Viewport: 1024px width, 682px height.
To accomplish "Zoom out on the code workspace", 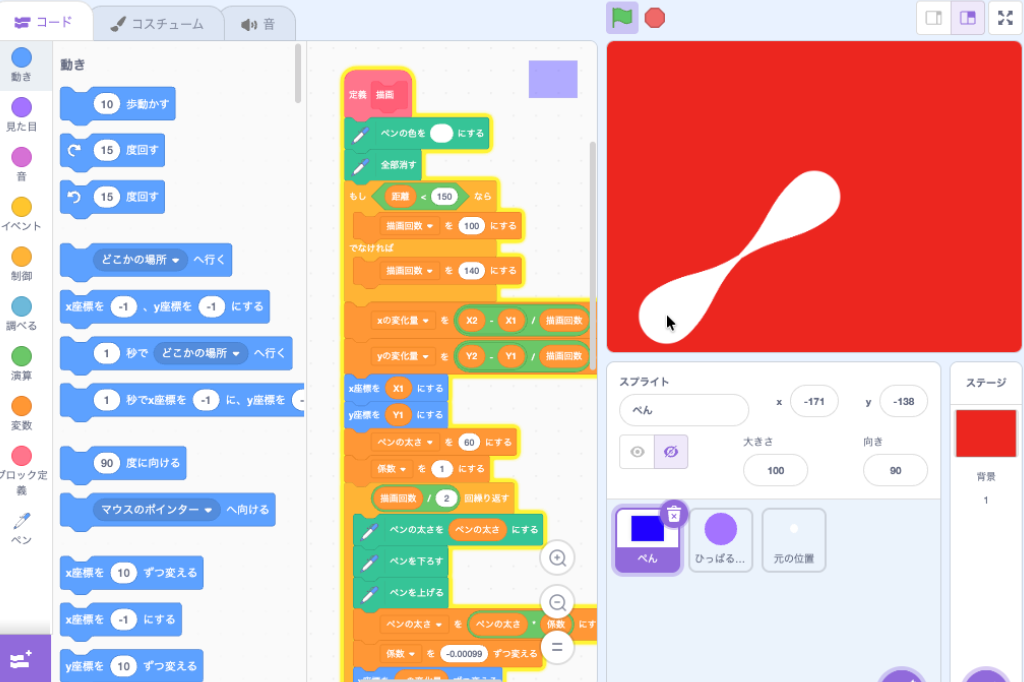I will pyautogui.click(x=558, y=603).
